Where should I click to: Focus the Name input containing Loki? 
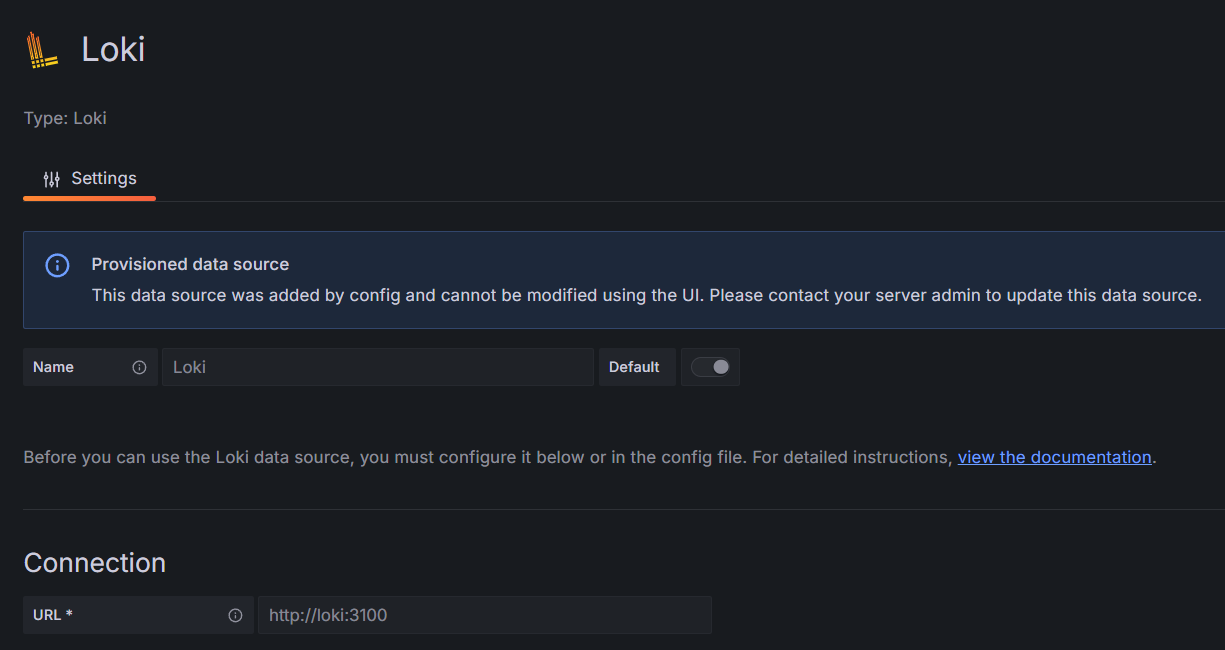coord(378,367)
